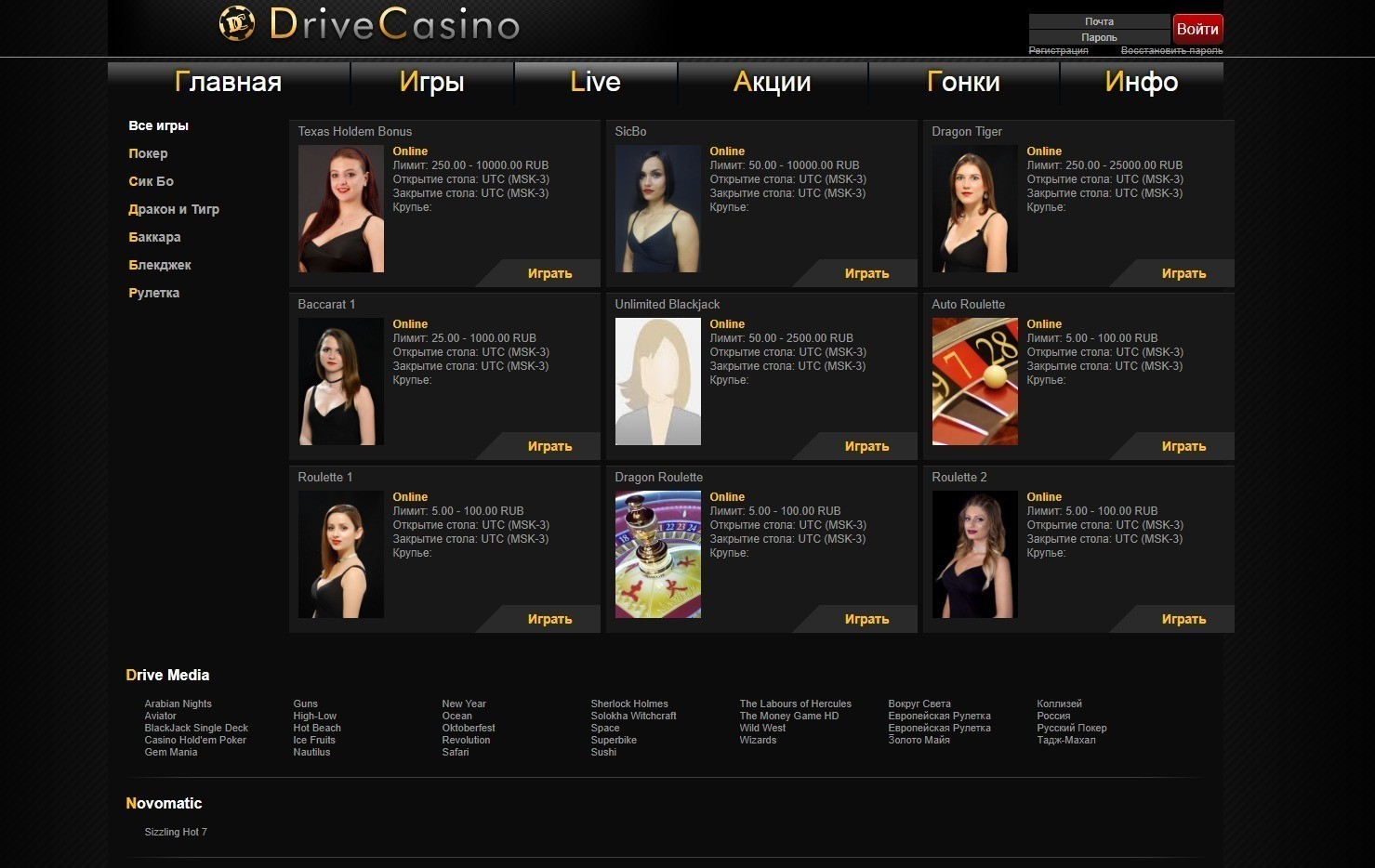Open the Инфо menu tab

point(1142,82)
